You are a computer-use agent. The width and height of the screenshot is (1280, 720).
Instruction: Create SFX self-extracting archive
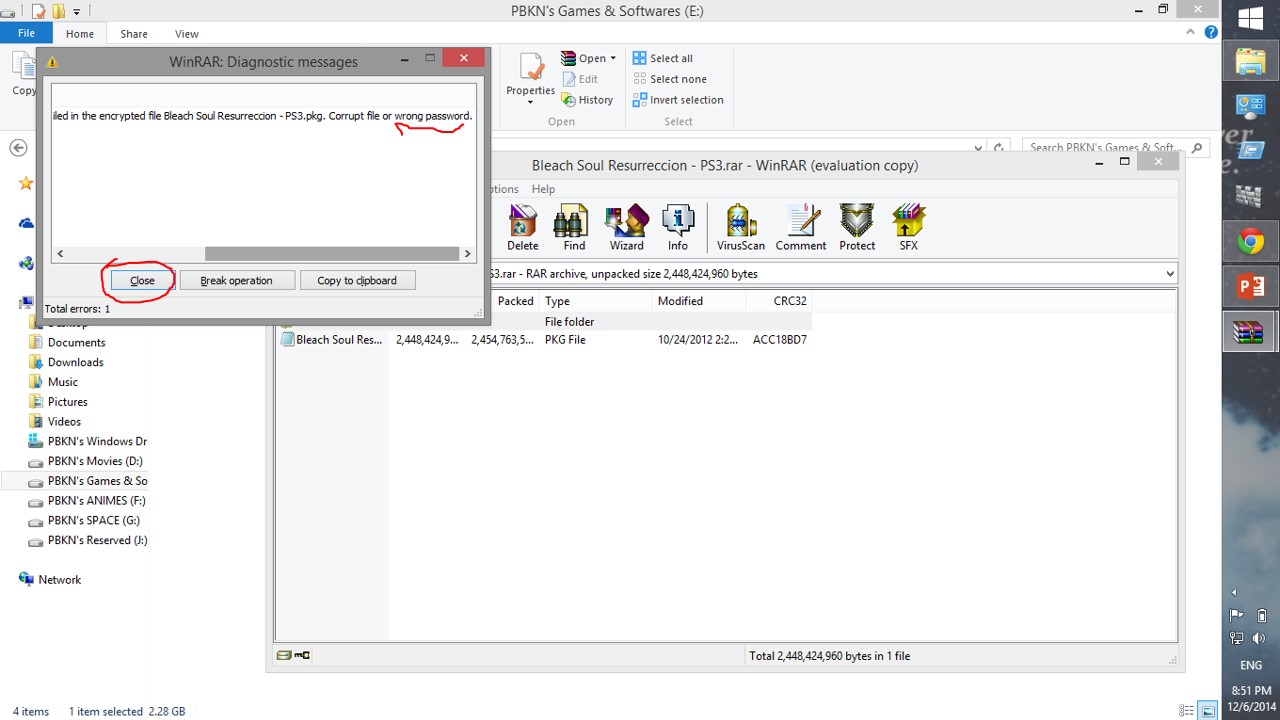[x=908, y=228]
